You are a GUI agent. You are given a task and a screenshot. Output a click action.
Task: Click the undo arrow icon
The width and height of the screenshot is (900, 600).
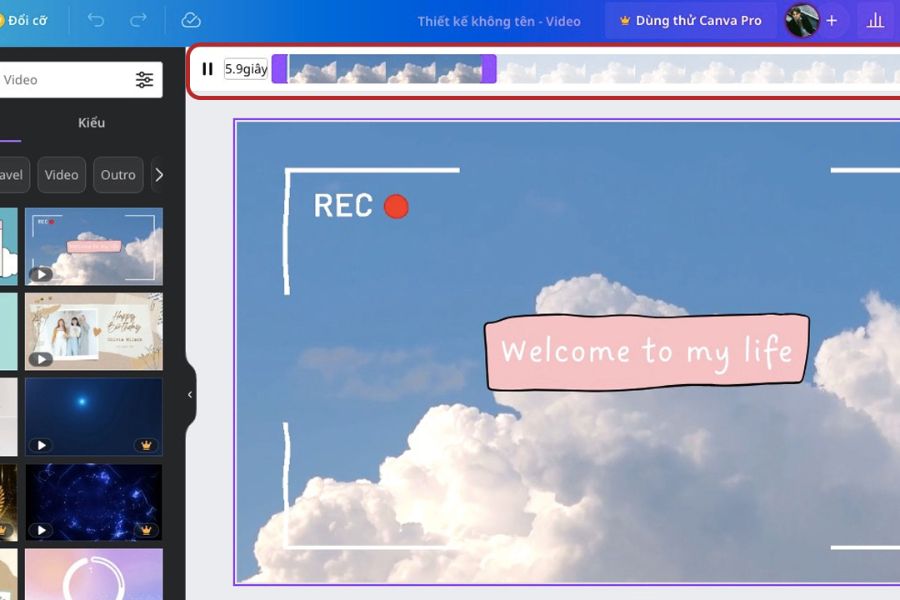pos(96,21)
